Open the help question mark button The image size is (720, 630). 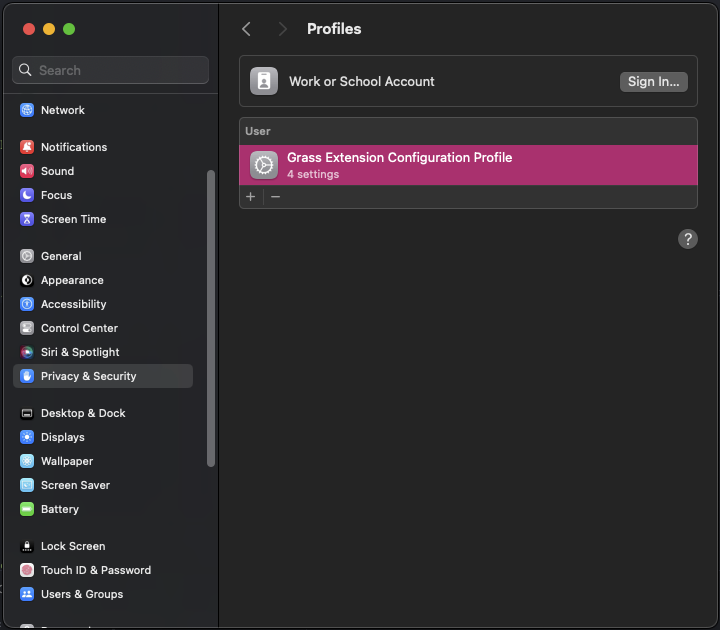tap(688, 238)
